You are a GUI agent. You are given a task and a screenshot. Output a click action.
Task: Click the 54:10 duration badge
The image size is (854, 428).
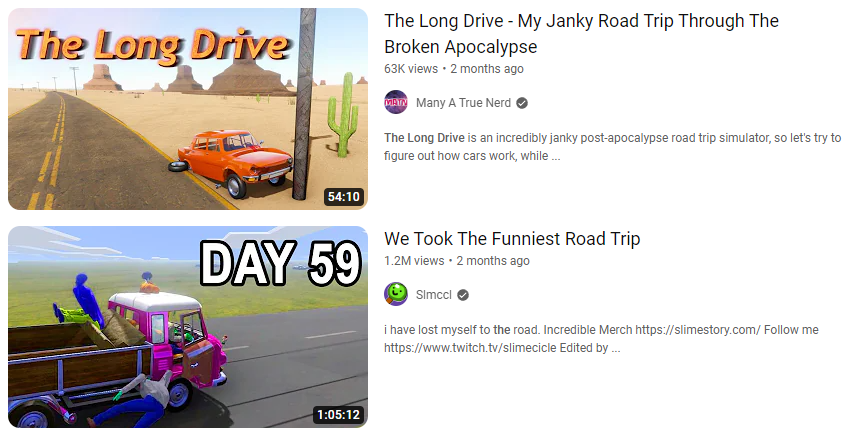[x=344, y=197]
